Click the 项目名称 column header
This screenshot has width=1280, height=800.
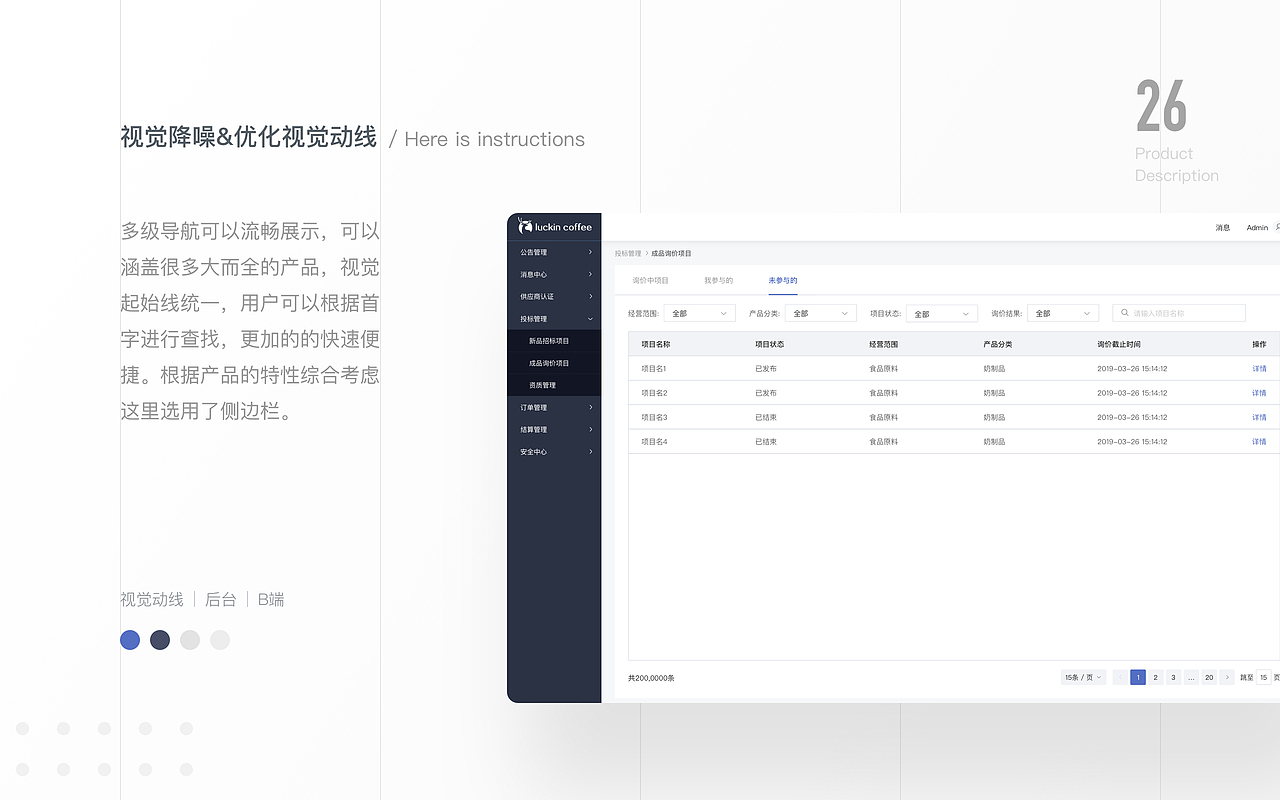(655, 344)
